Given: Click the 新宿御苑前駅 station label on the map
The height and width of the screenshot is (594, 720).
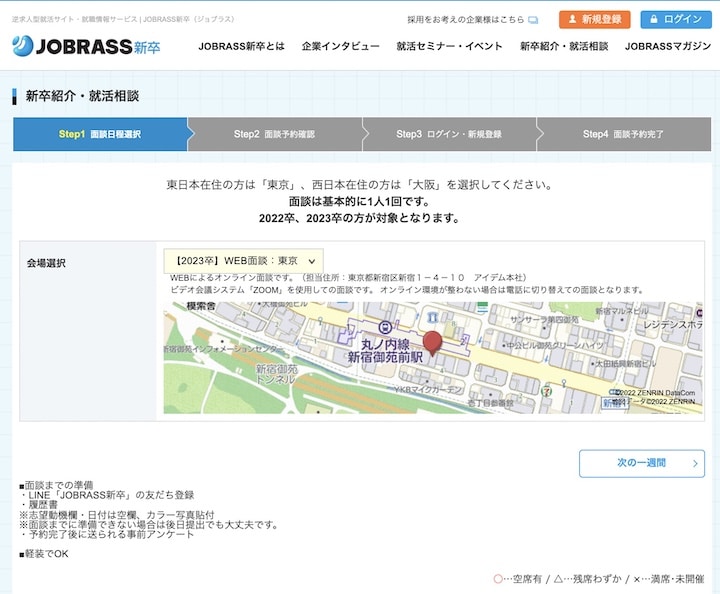Looking at the screenshot, I should coord(385,357).
